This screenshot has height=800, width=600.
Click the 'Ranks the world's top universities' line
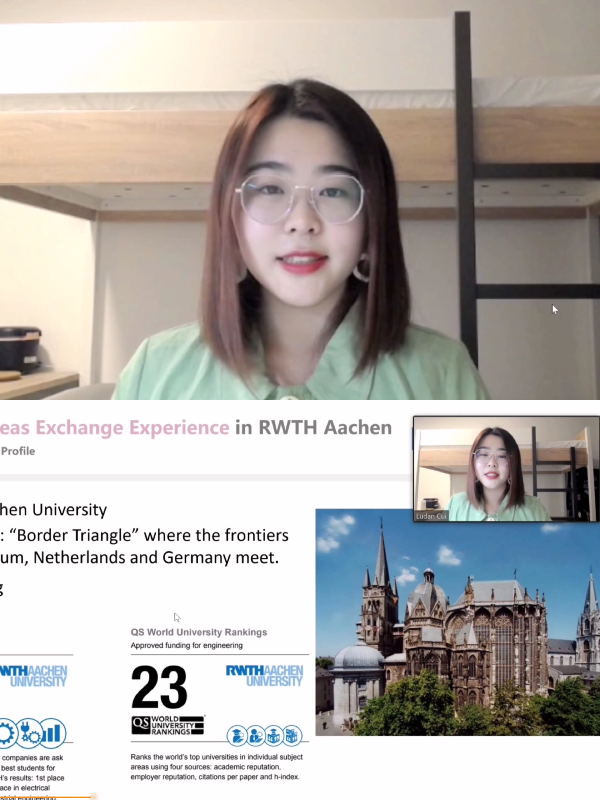point(216,757)
